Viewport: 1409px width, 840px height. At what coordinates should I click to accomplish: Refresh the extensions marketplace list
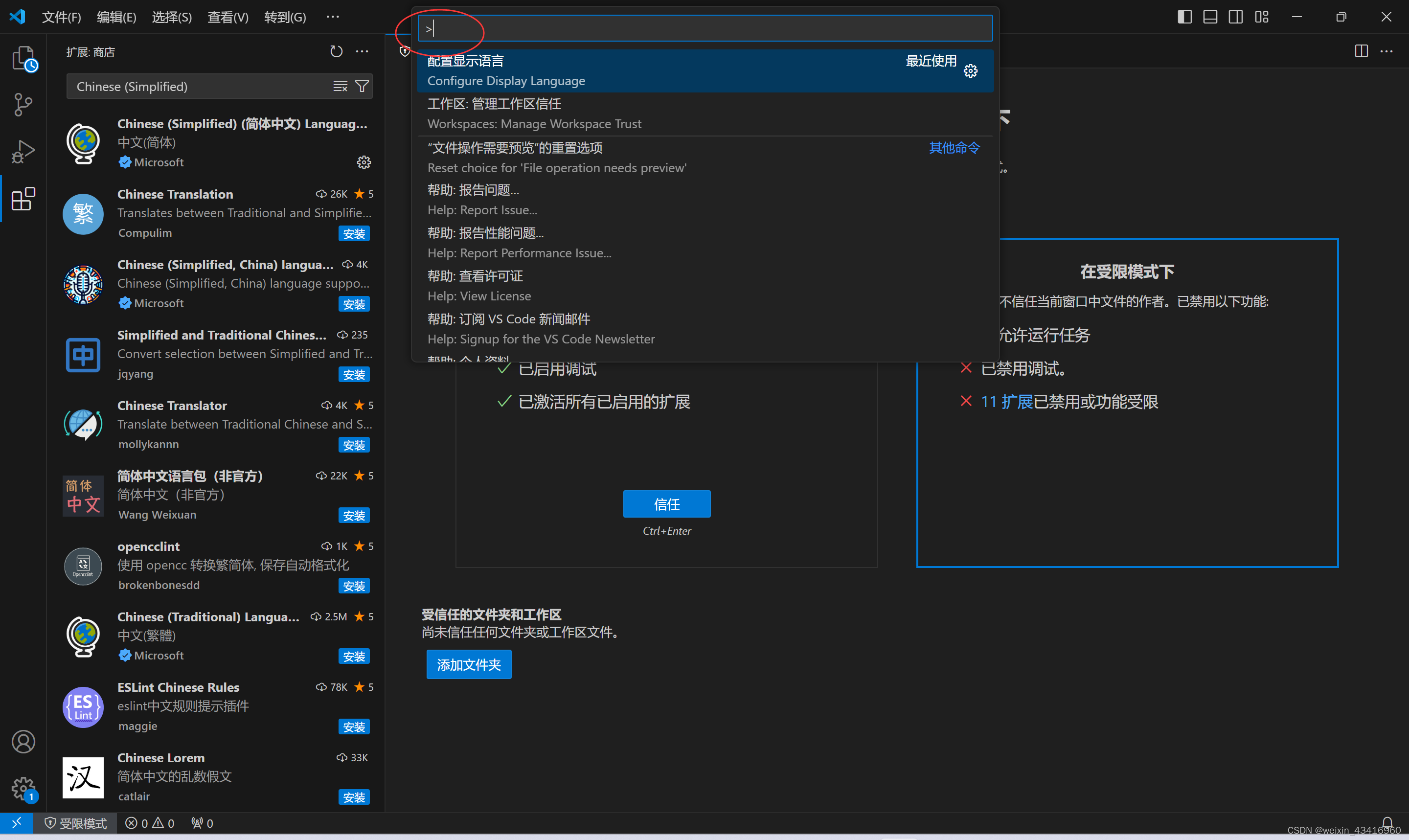tap(336, 51)
